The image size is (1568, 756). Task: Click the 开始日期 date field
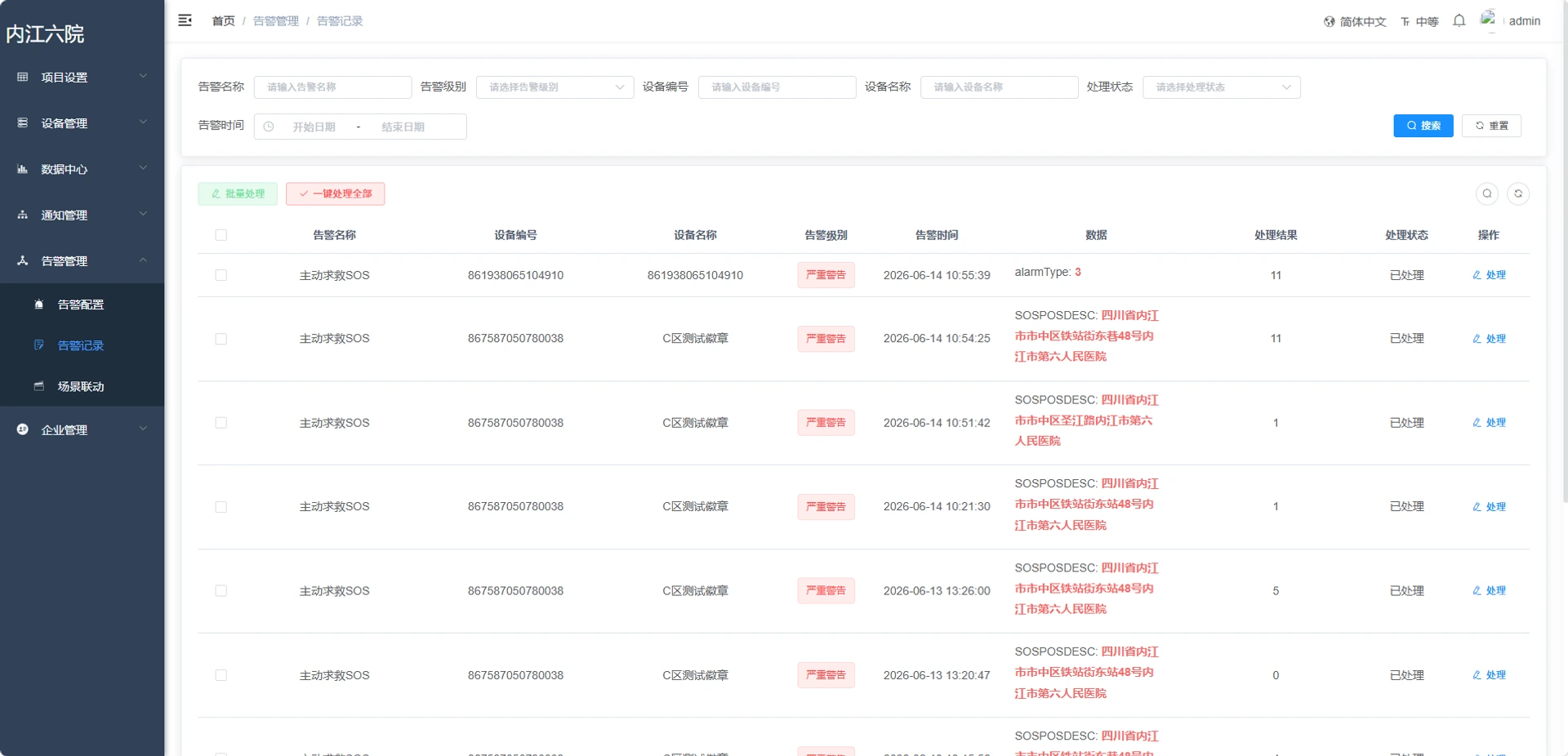[x=314, y=127]
